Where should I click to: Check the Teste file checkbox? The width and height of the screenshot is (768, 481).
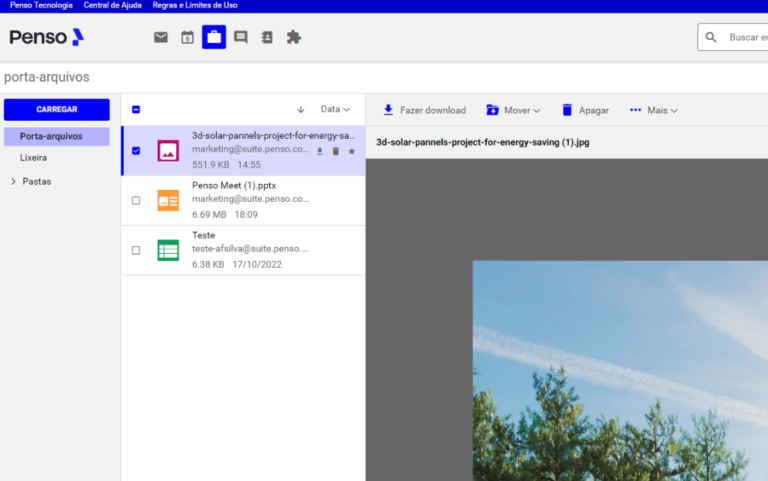click(x=136, y=250)
